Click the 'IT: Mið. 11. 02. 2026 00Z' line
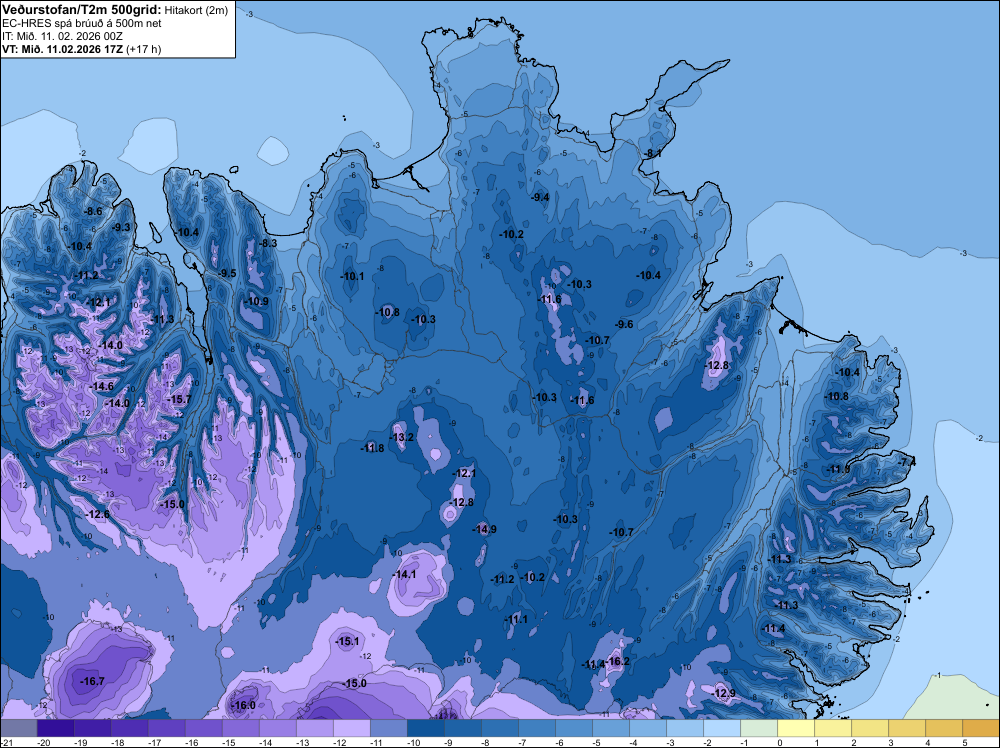This screenshot has width=1000, height=748. pyautogui.click(x=62, y=36)
